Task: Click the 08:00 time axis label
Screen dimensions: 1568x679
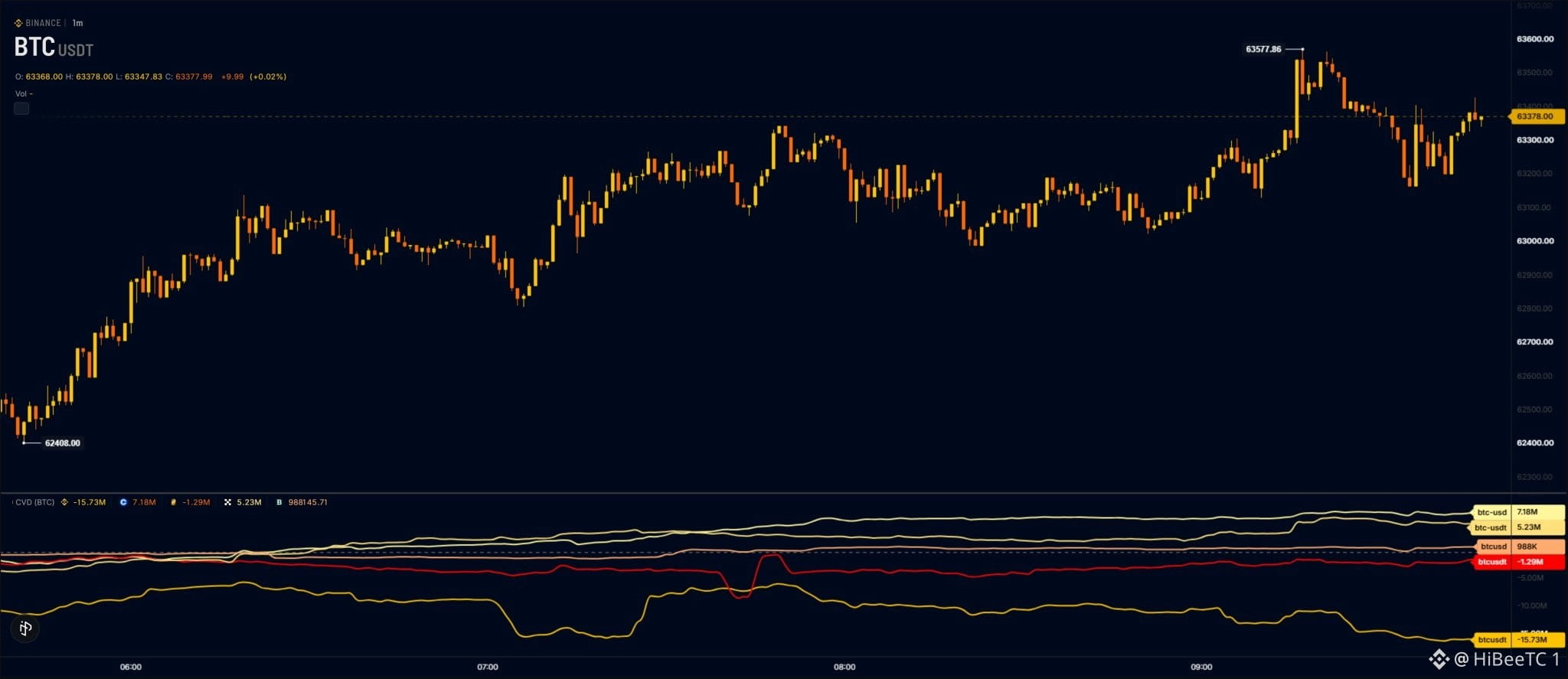Action: (844, 667)
